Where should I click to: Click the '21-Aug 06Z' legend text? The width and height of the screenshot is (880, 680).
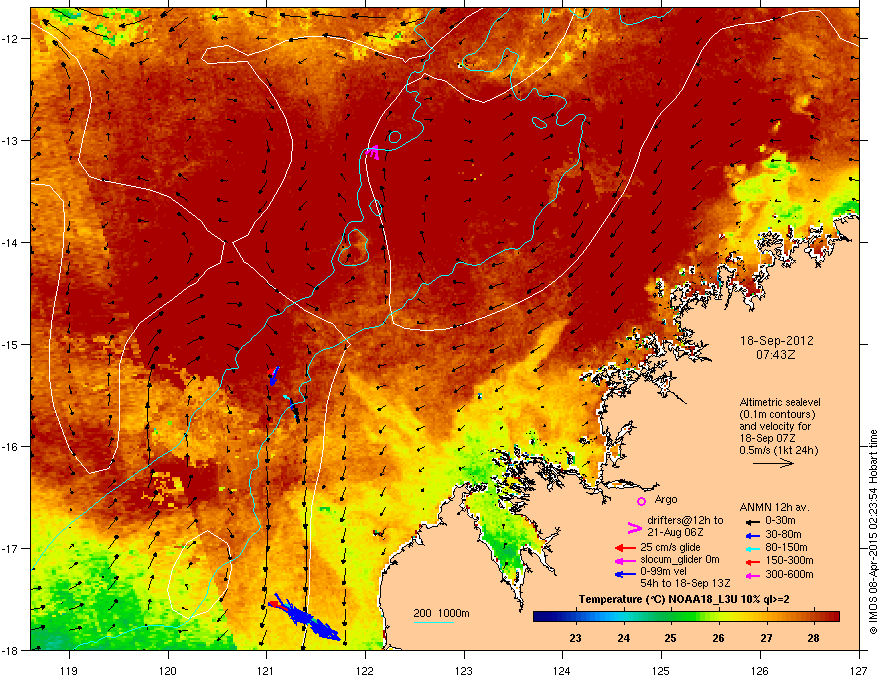(675, 532)
